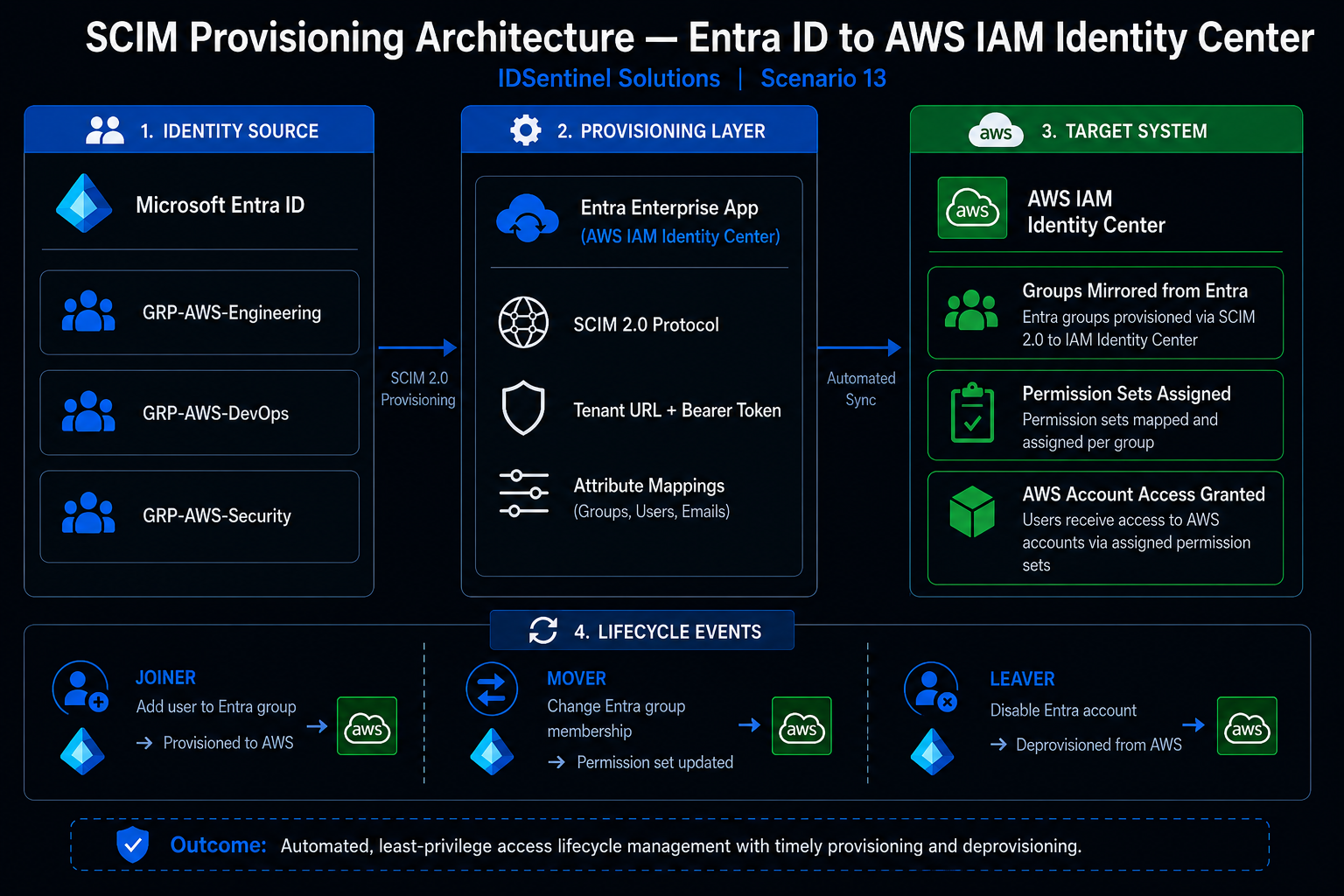Click the Entra Enterprise App cloud sync icon
The height and width of the screenshot is (896, 1344).
[x=527, y=219]
